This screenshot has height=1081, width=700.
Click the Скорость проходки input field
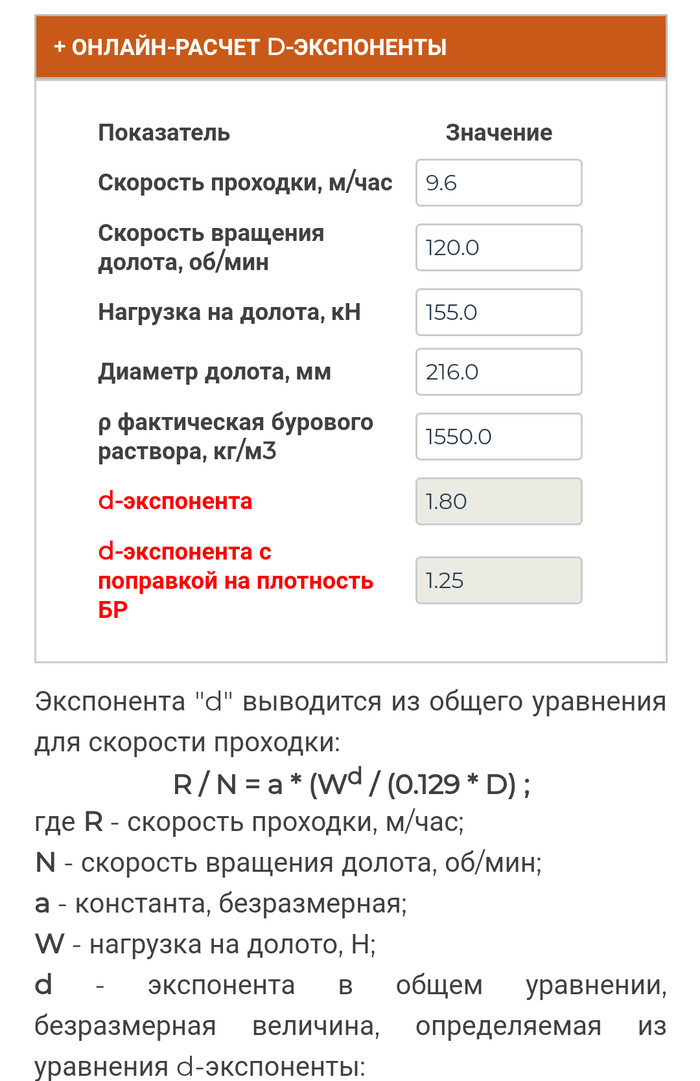coord(498,183)
